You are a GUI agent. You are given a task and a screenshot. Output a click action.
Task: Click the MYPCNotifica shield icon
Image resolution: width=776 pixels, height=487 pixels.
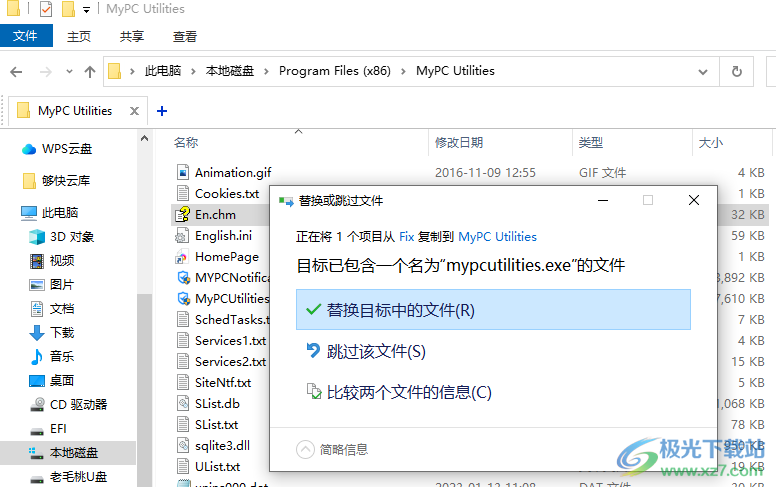tap(184, 278)
